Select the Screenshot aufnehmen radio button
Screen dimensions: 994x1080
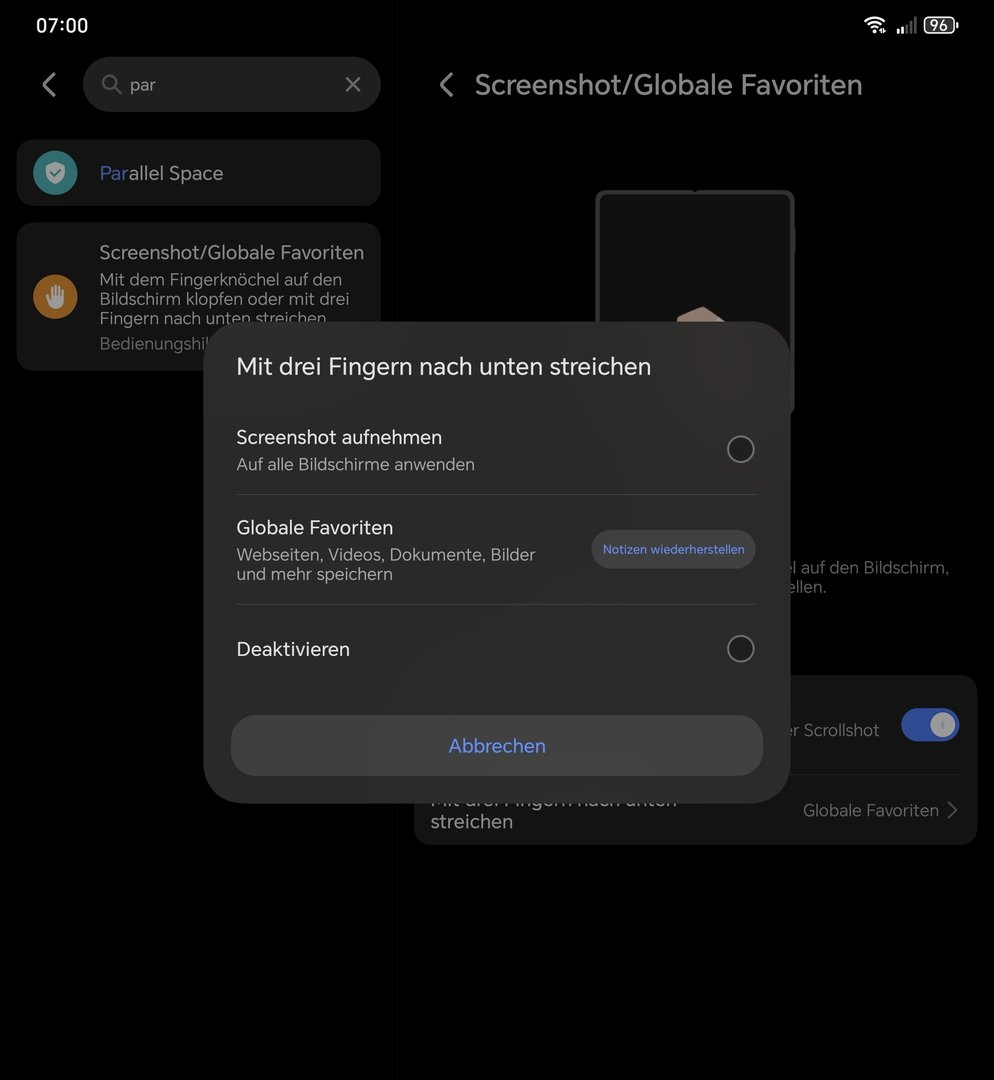tap(740, 450)
